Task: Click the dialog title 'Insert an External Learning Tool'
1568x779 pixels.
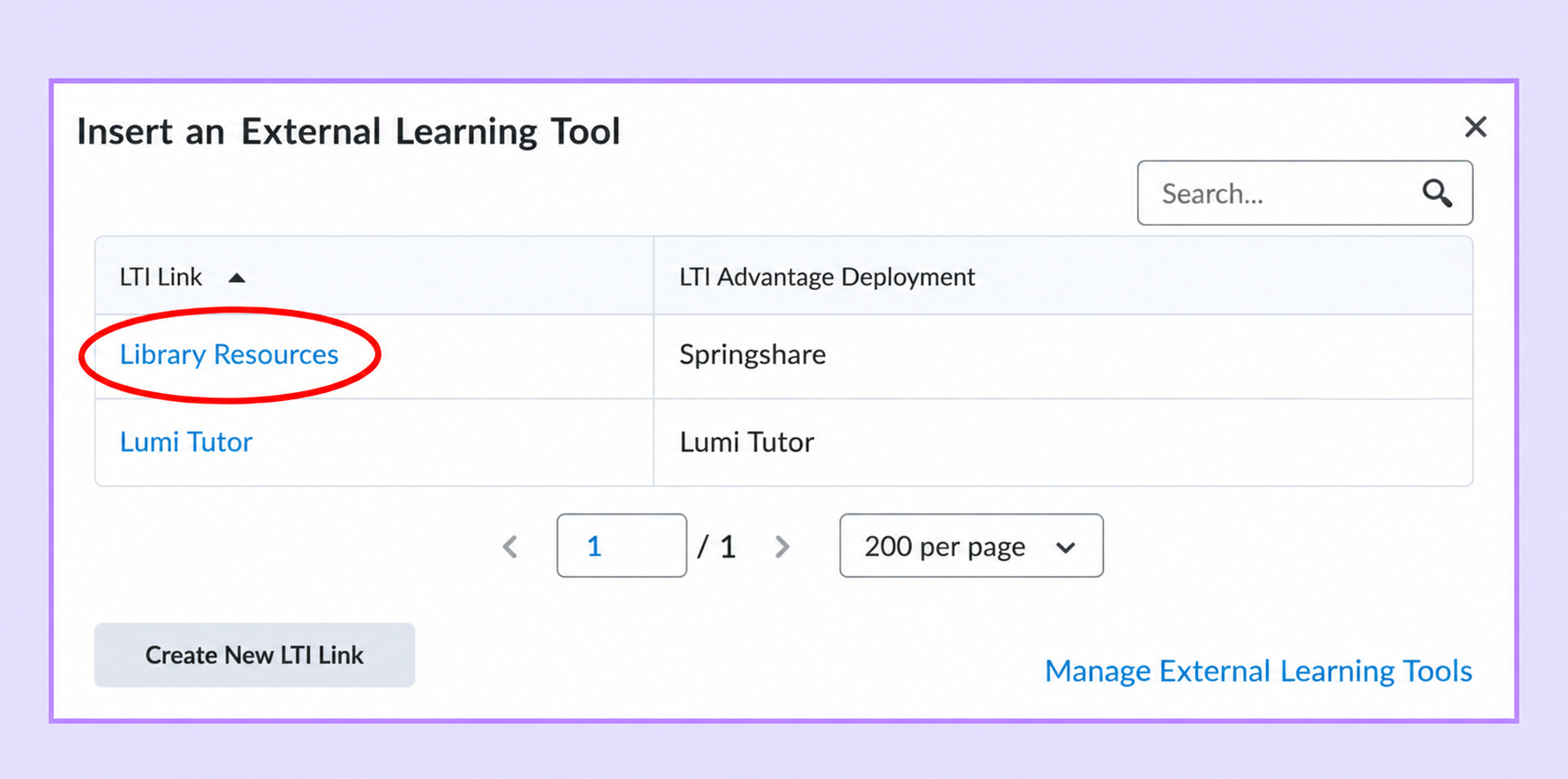Action: point(349,131)
